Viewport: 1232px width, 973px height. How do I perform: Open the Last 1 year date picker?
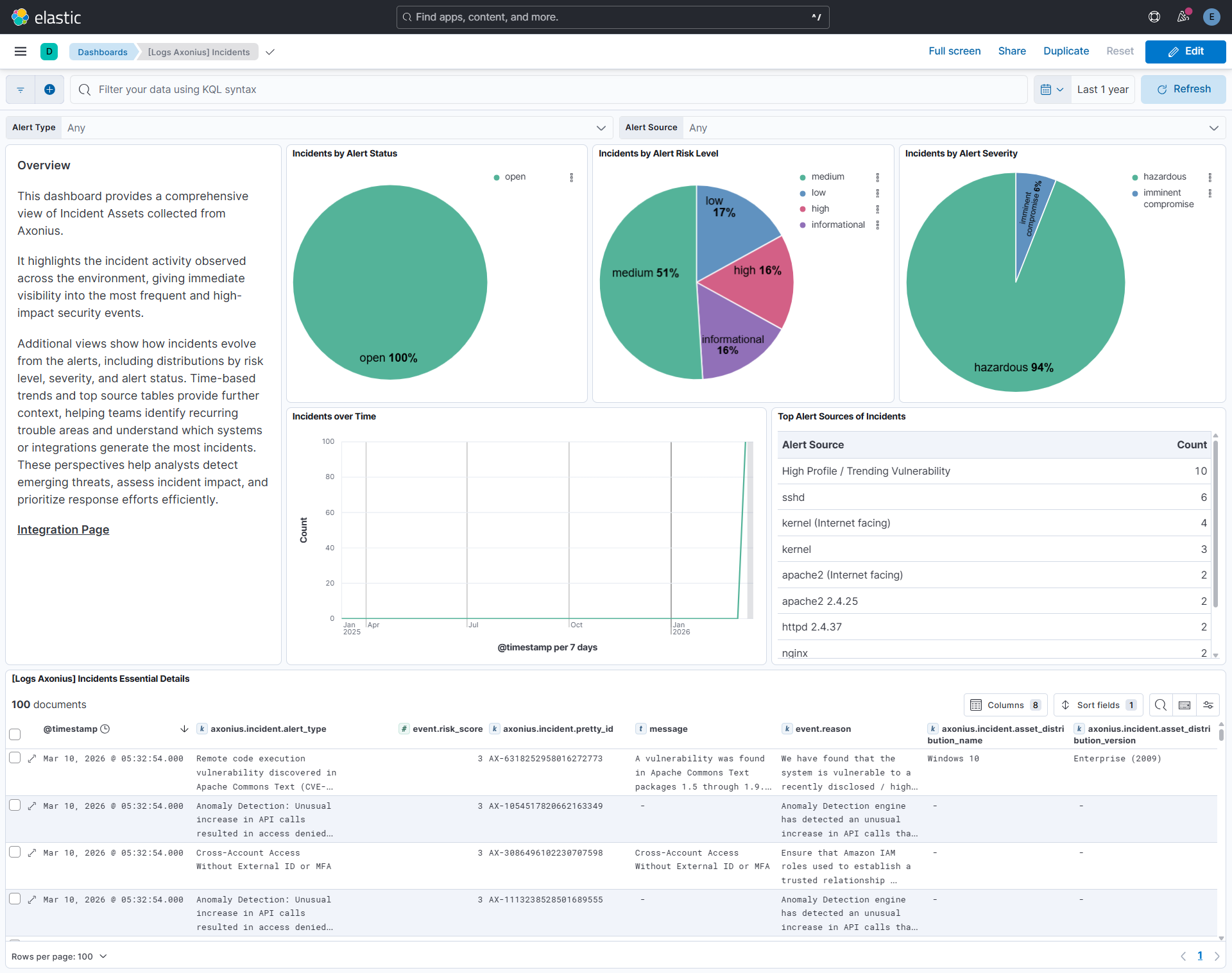pyautogui.click(x=1102, y=90)
